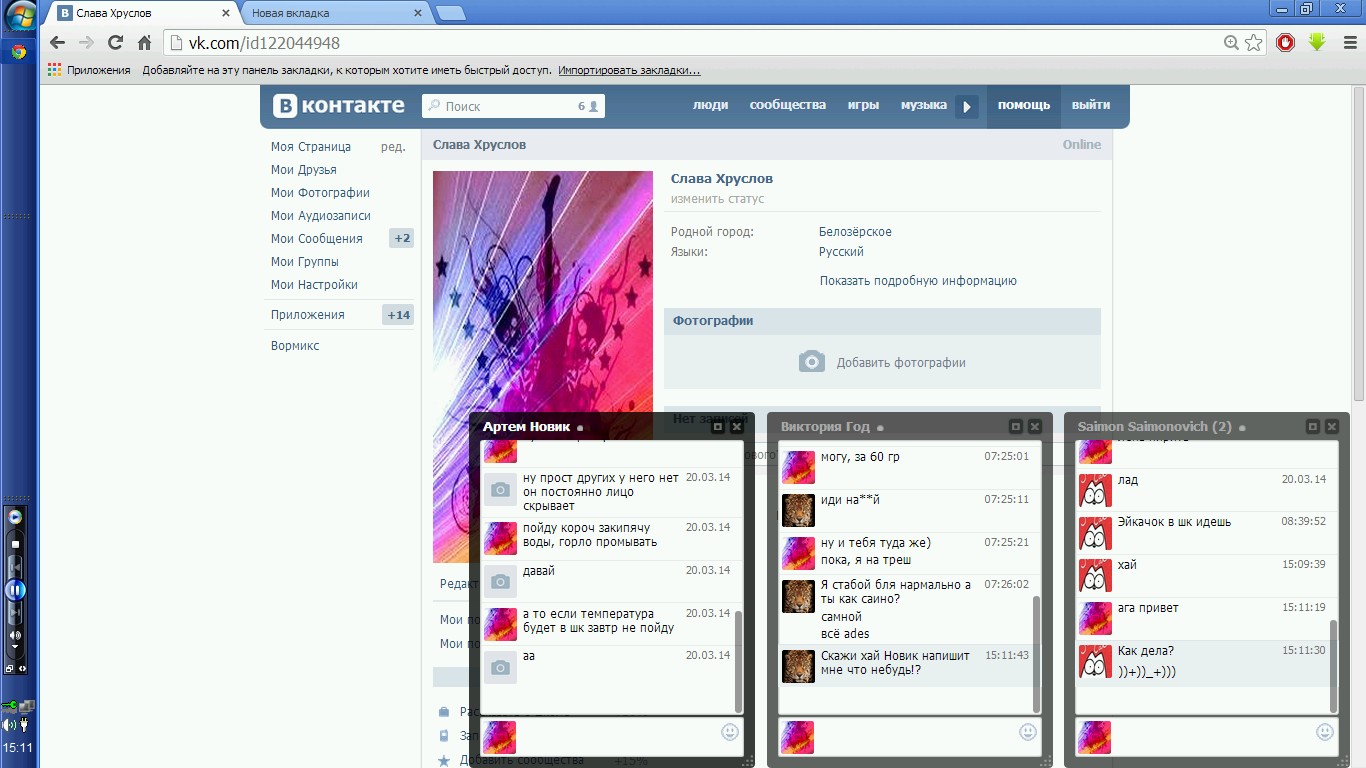Open the green download arrow extension

pyautogui.click(x=1316, y=42)
